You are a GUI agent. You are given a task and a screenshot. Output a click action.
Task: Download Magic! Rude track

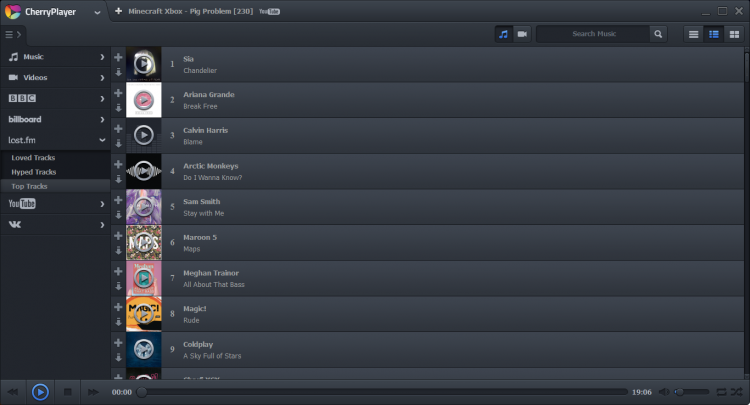(x=118, y=322)
